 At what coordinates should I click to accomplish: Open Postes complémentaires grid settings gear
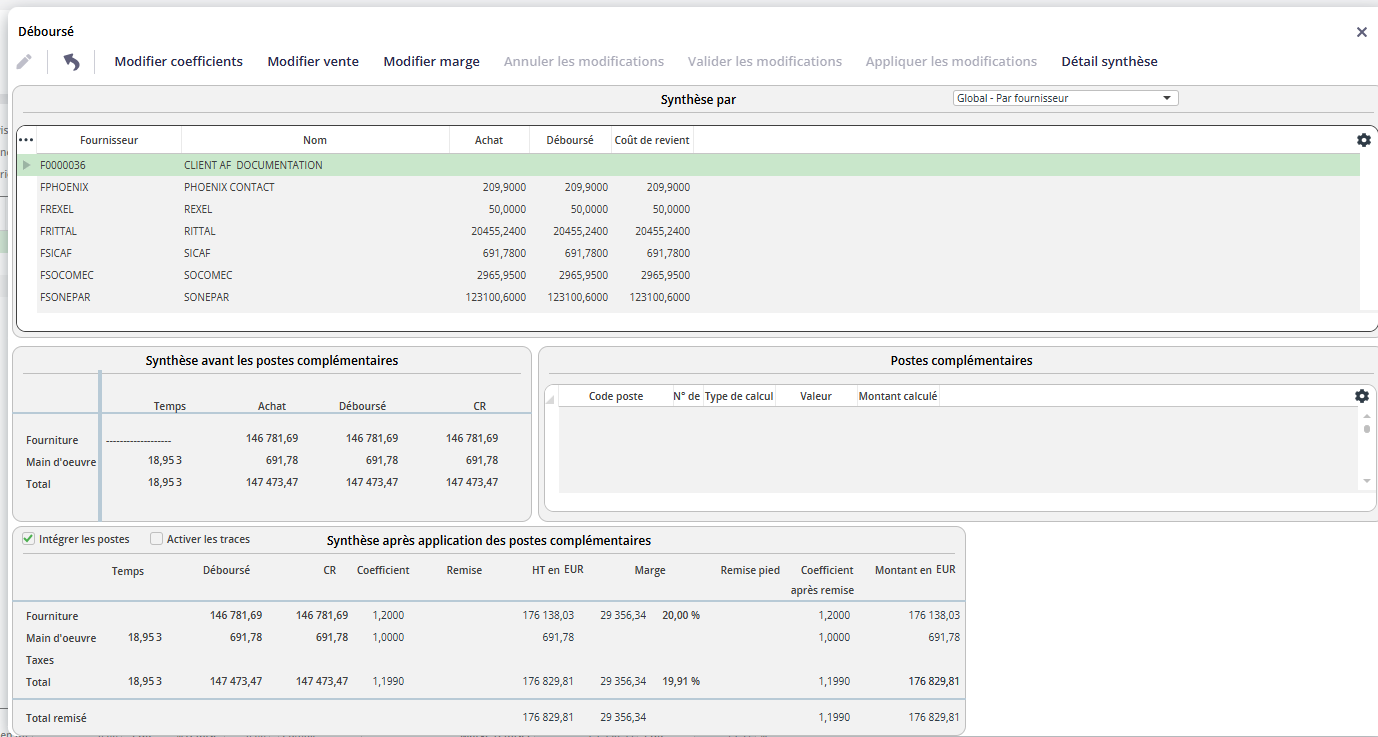(1362, 396)
